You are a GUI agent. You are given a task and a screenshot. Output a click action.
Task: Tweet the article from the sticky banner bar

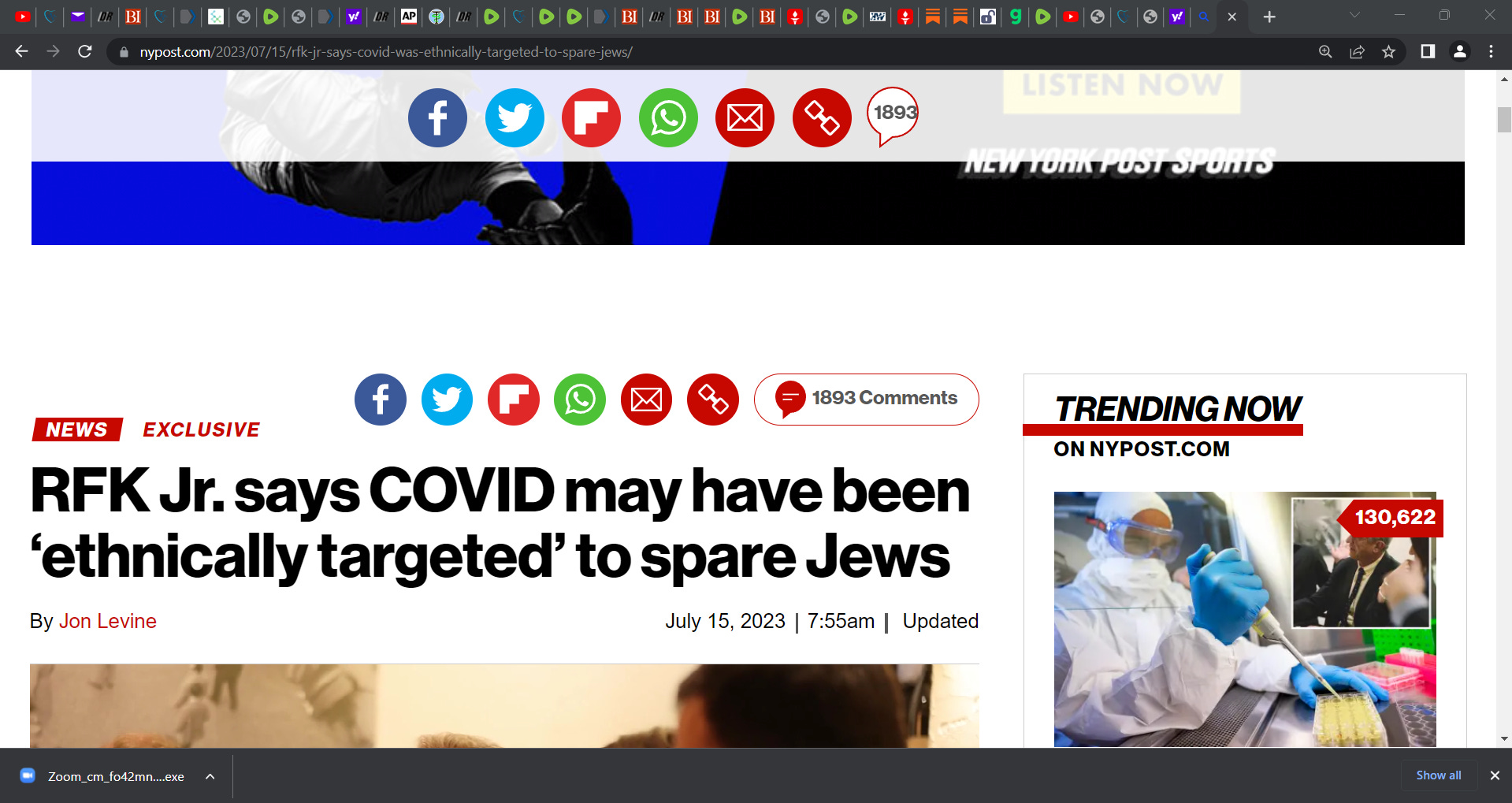(515, 118)
